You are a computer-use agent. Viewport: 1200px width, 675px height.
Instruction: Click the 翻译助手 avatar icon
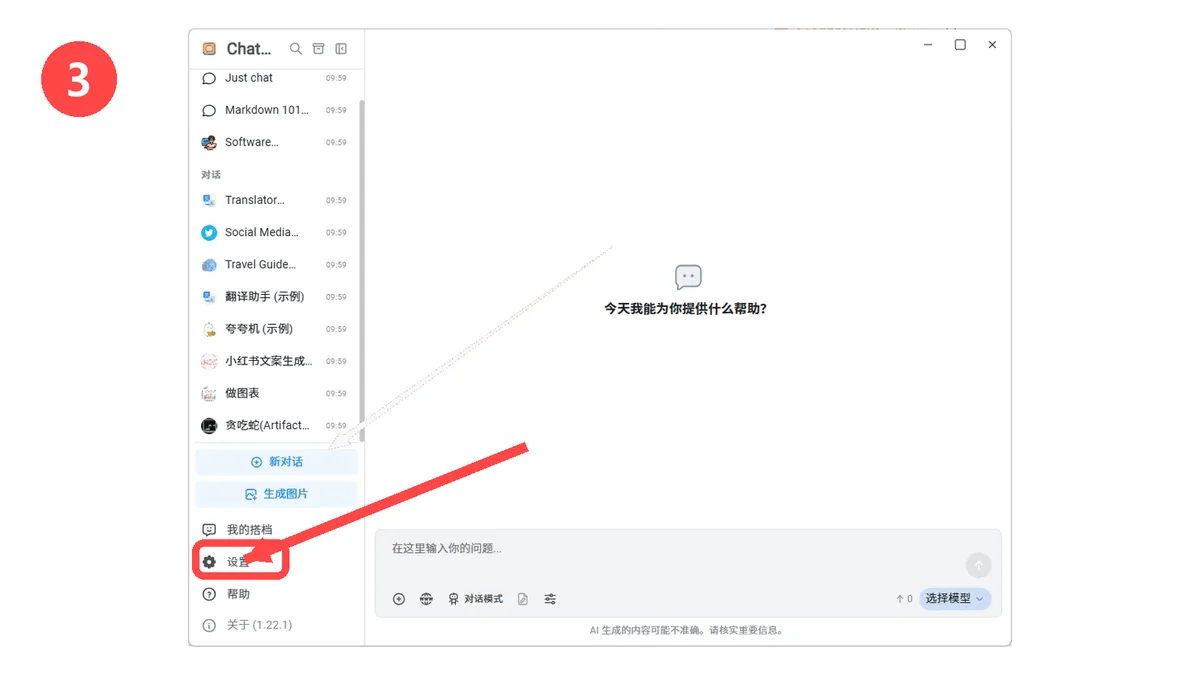pyautogui.click(x=209, y=297)
